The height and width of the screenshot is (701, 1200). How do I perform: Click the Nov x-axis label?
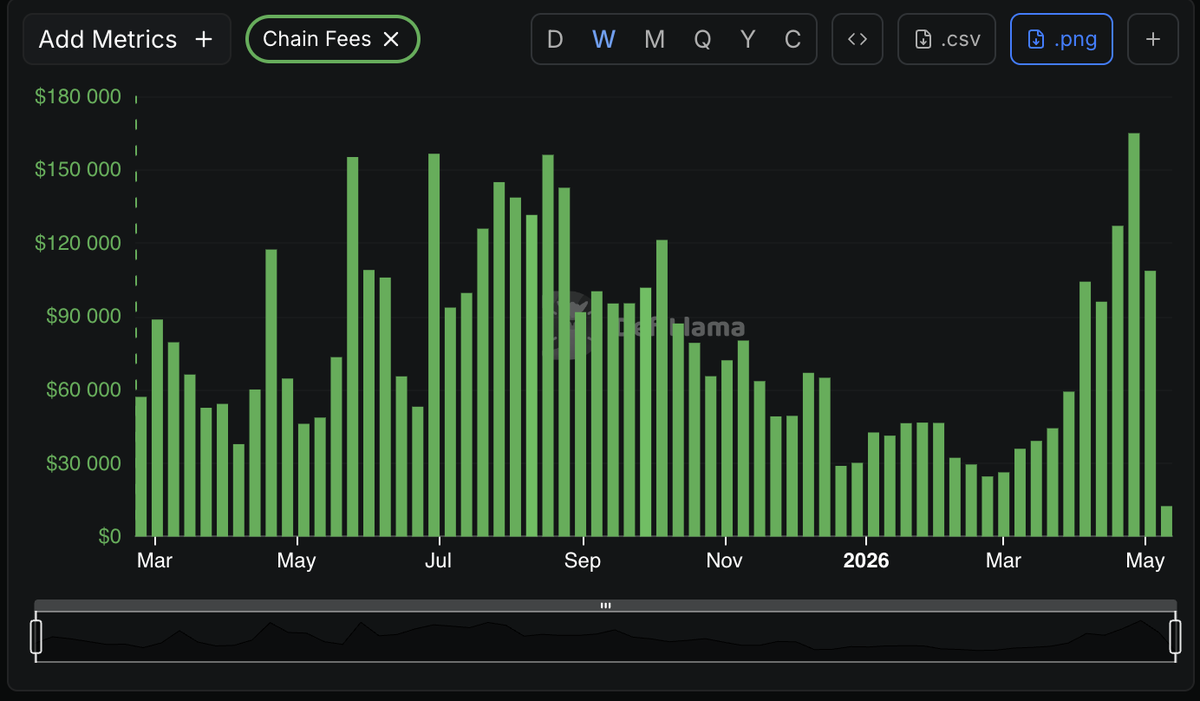pyautogui.click(x=724, y=561)
